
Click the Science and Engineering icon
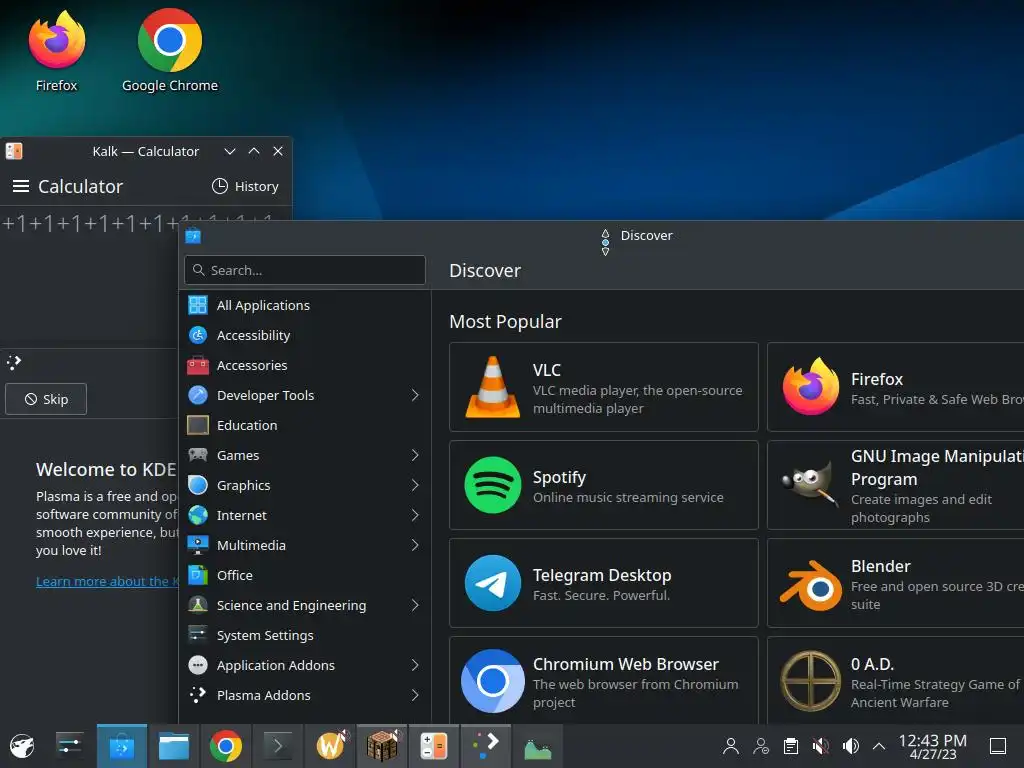point(198,605)
